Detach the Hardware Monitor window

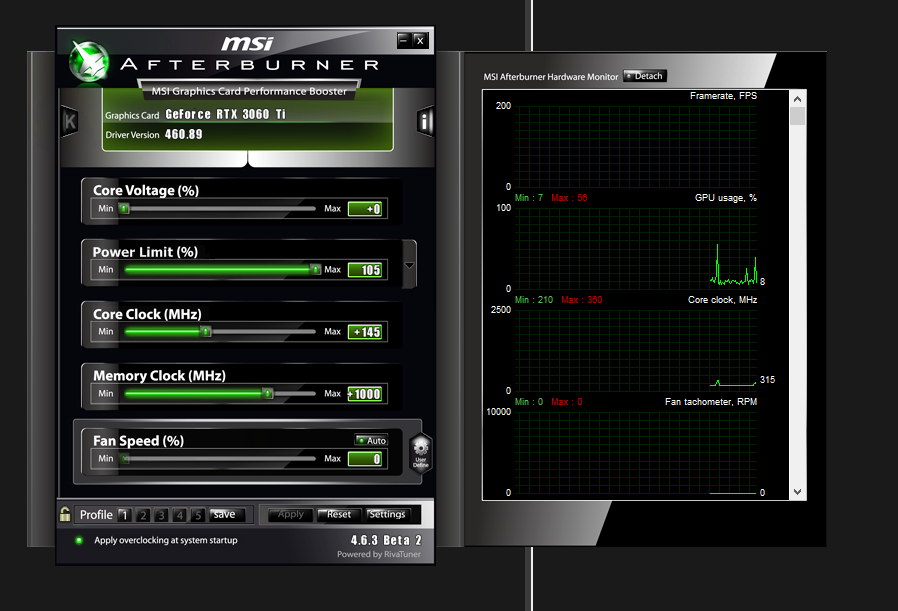click(x=644, y=76)
